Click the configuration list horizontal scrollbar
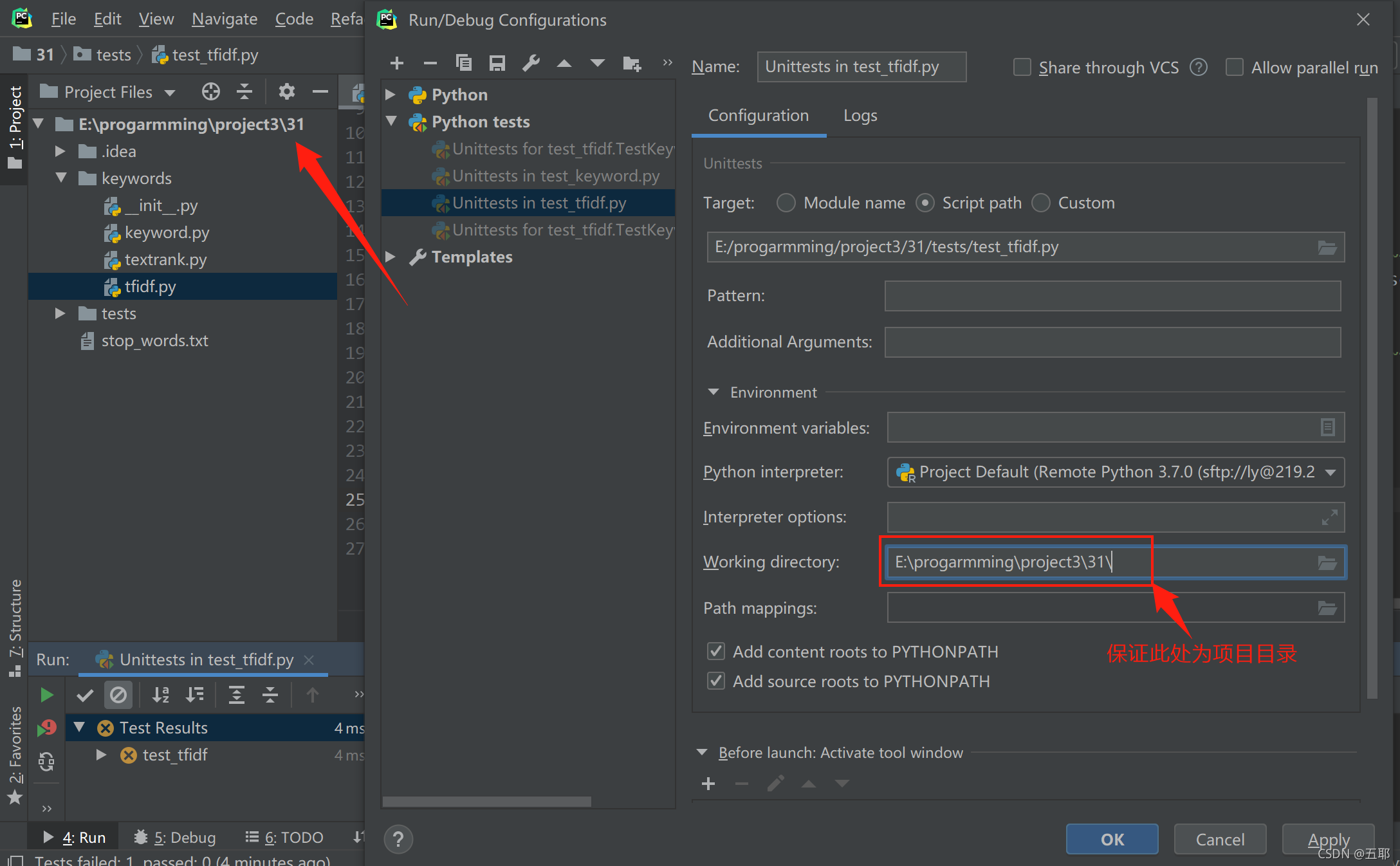 click(x=487, y=802)
